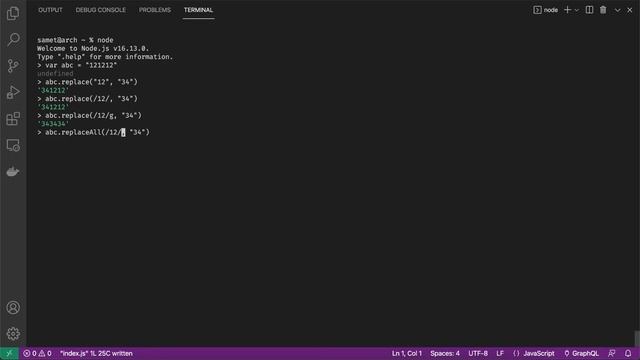Create a new terminal with plus icon
Image resolution: width=640 pixels, height=360 pixels.
[x=567, y=10]
